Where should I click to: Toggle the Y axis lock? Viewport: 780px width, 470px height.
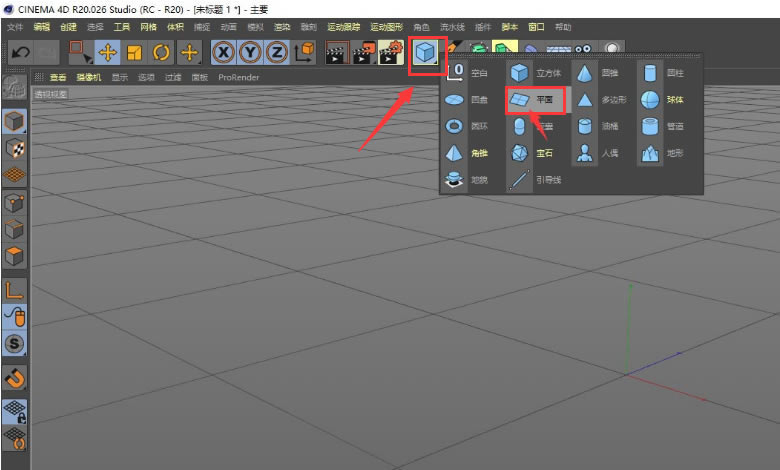(250, 52)
